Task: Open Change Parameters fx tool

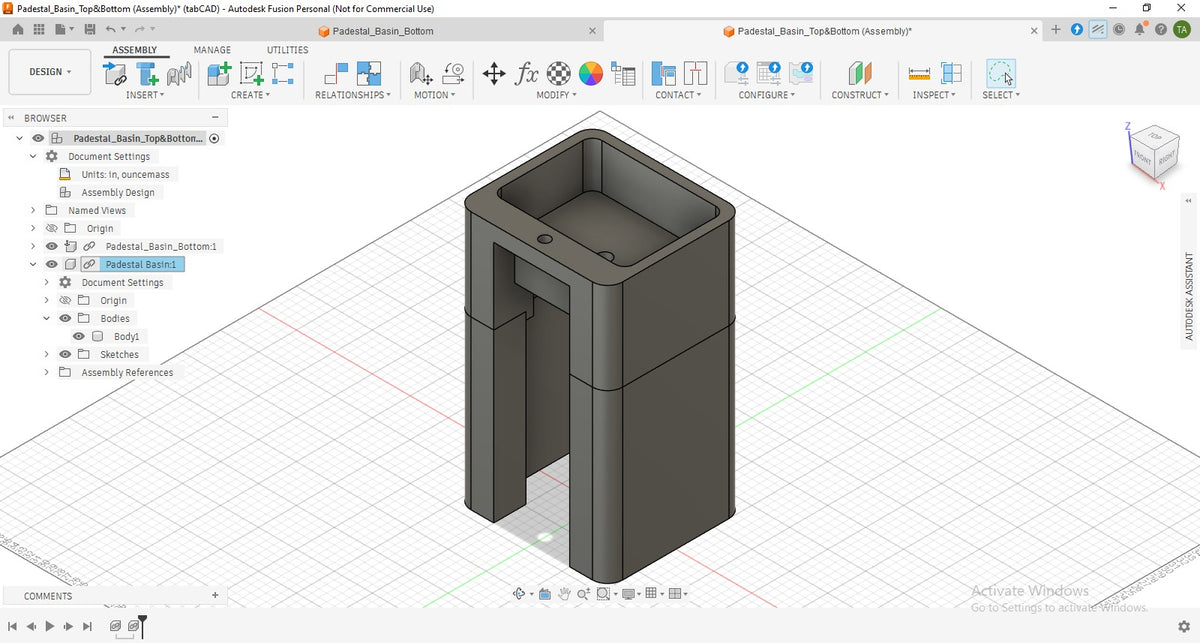Action: 527,73
